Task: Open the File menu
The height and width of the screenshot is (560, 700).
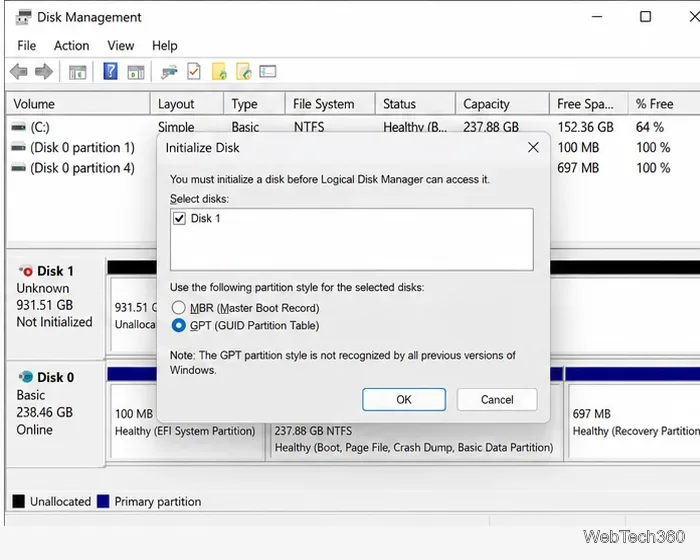Action: [x=26, y=46]
